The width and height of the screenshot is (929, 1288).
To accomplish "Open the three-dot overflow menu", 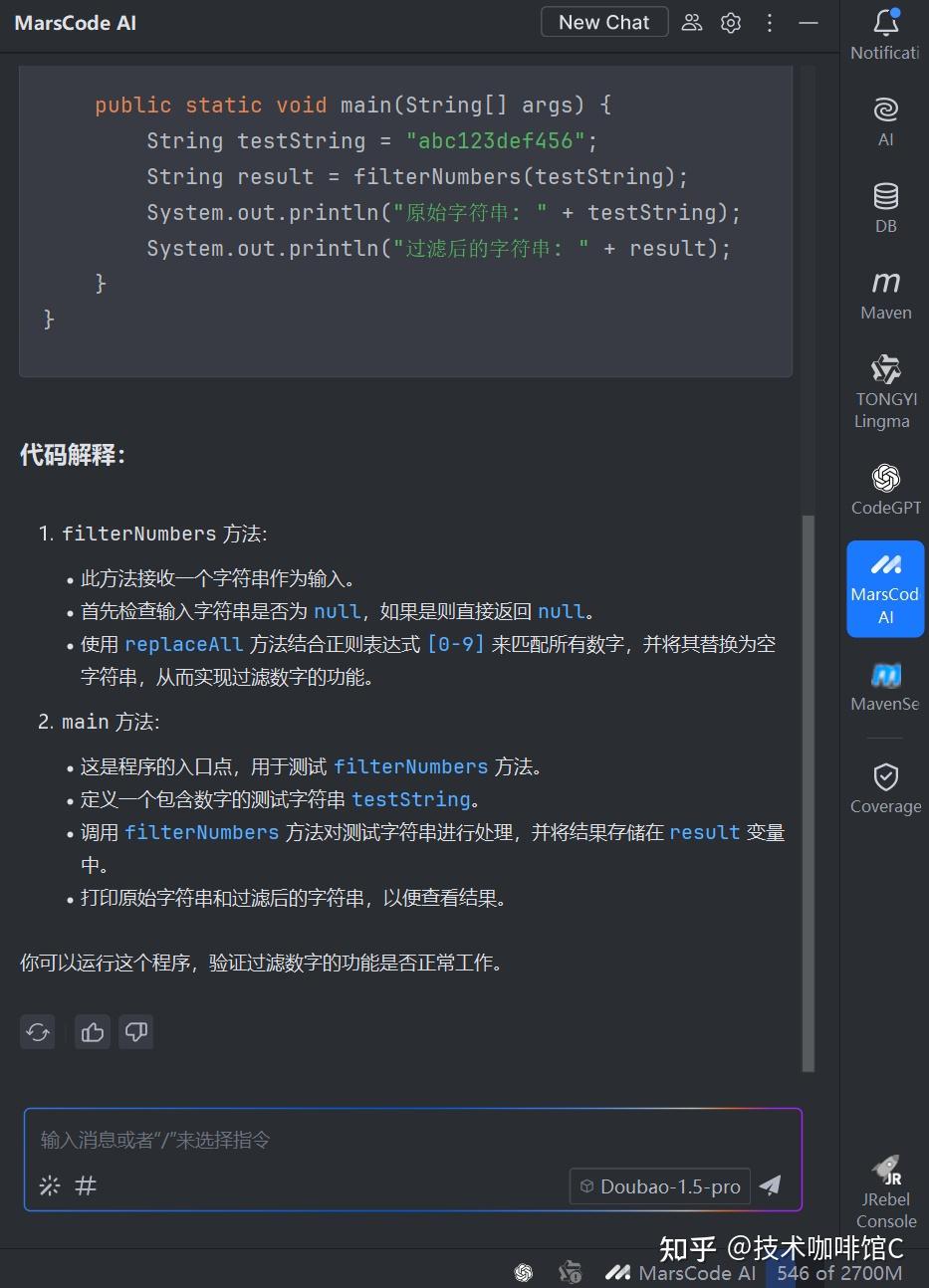I will click(770, 22).
